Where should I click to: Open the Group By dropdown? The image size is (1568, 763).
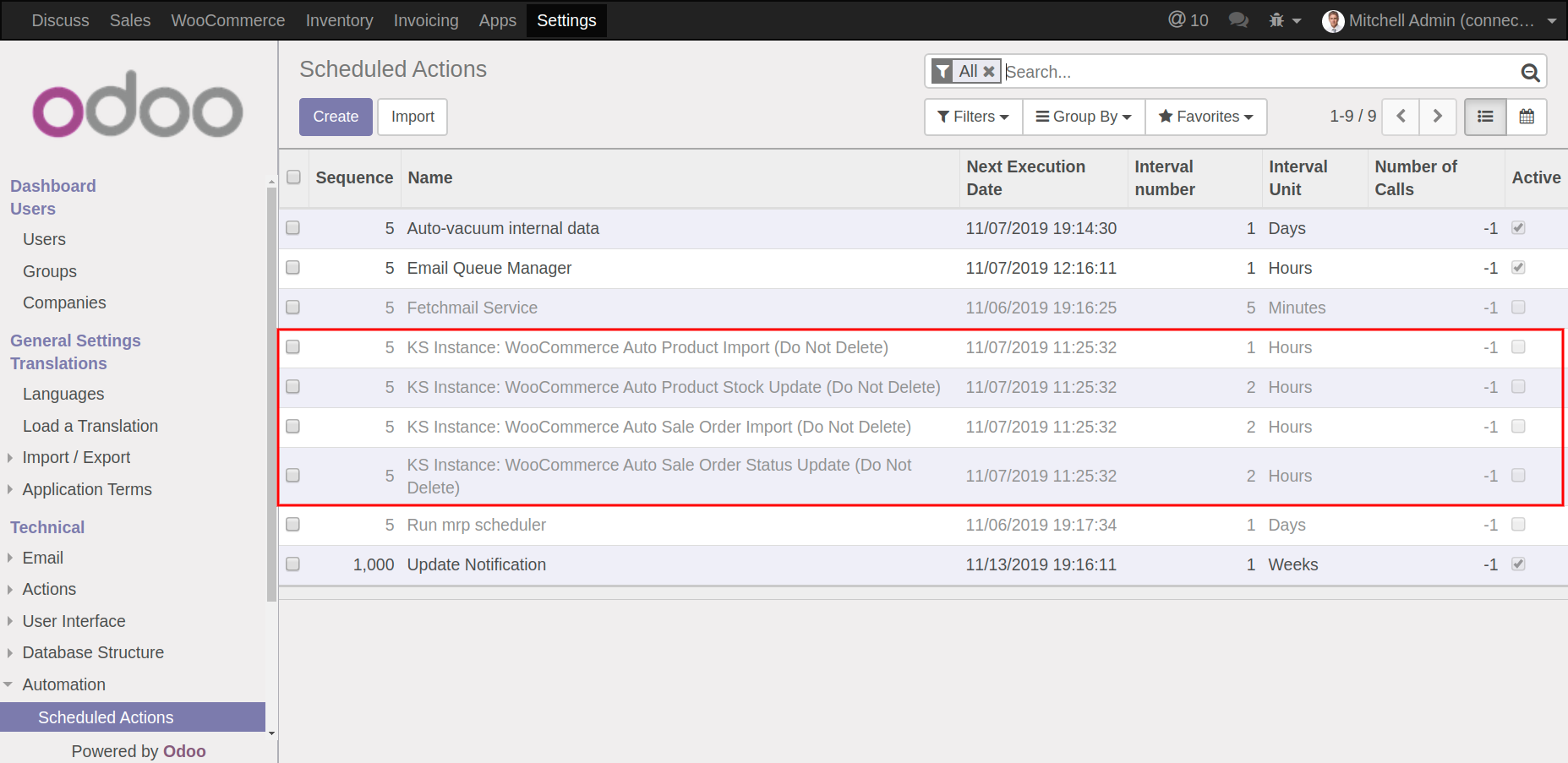click(1084, 117)
